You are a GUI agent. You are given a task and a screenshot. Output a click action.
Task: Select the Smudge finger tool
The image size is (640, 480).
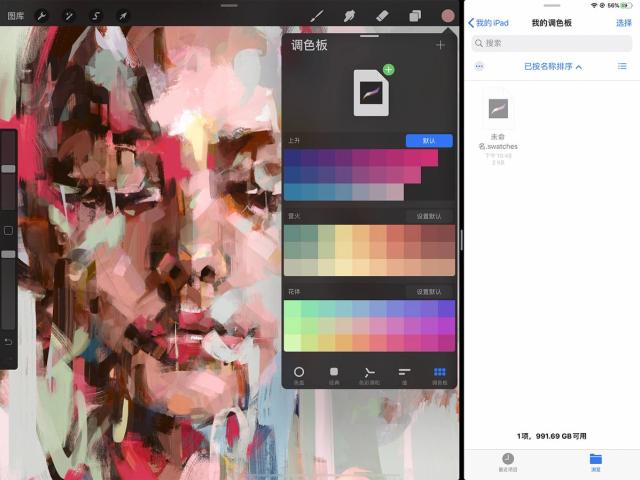(x=349, y=16)
